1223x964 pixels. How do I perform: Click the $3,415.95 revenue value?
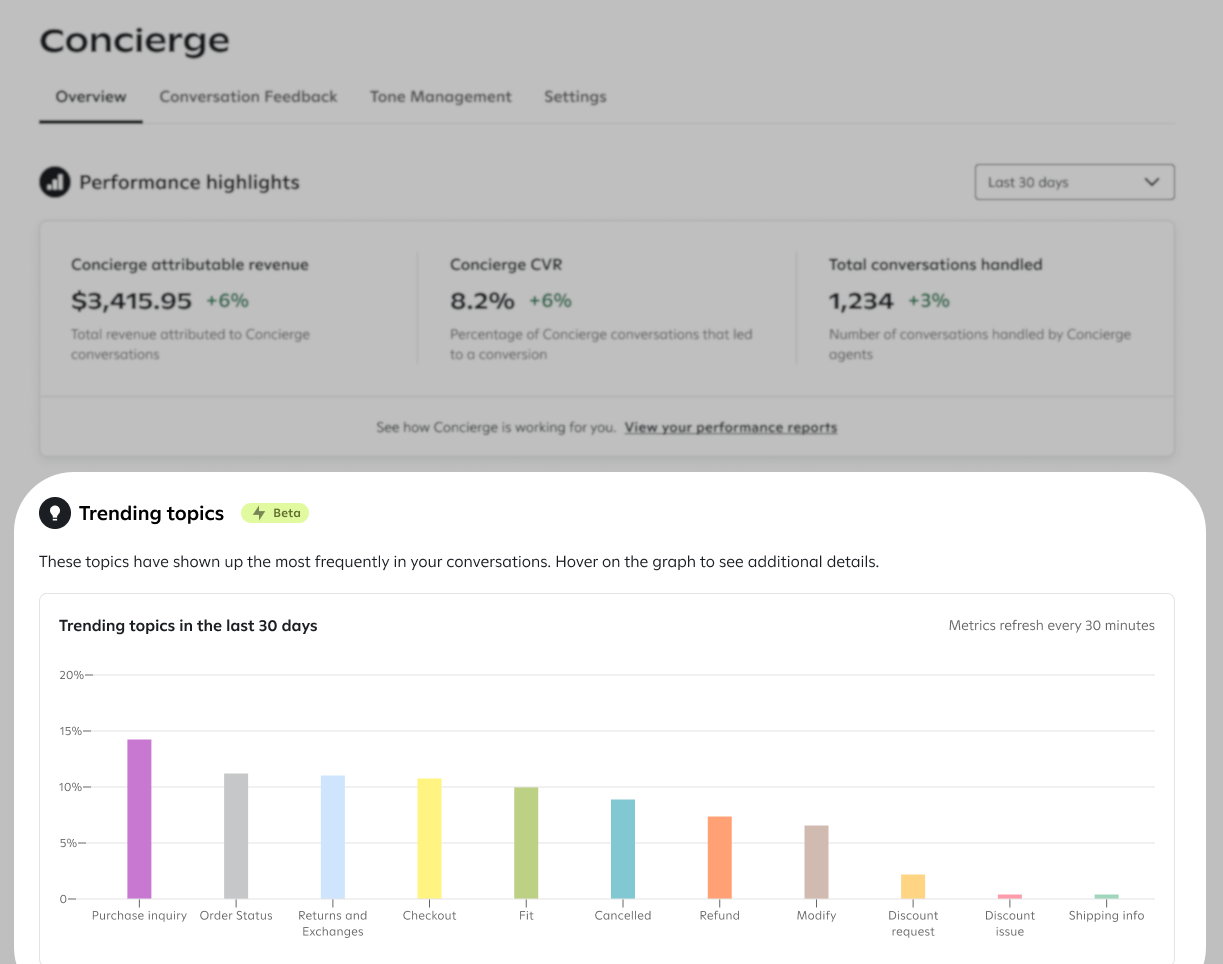click(x=131, y=300)
